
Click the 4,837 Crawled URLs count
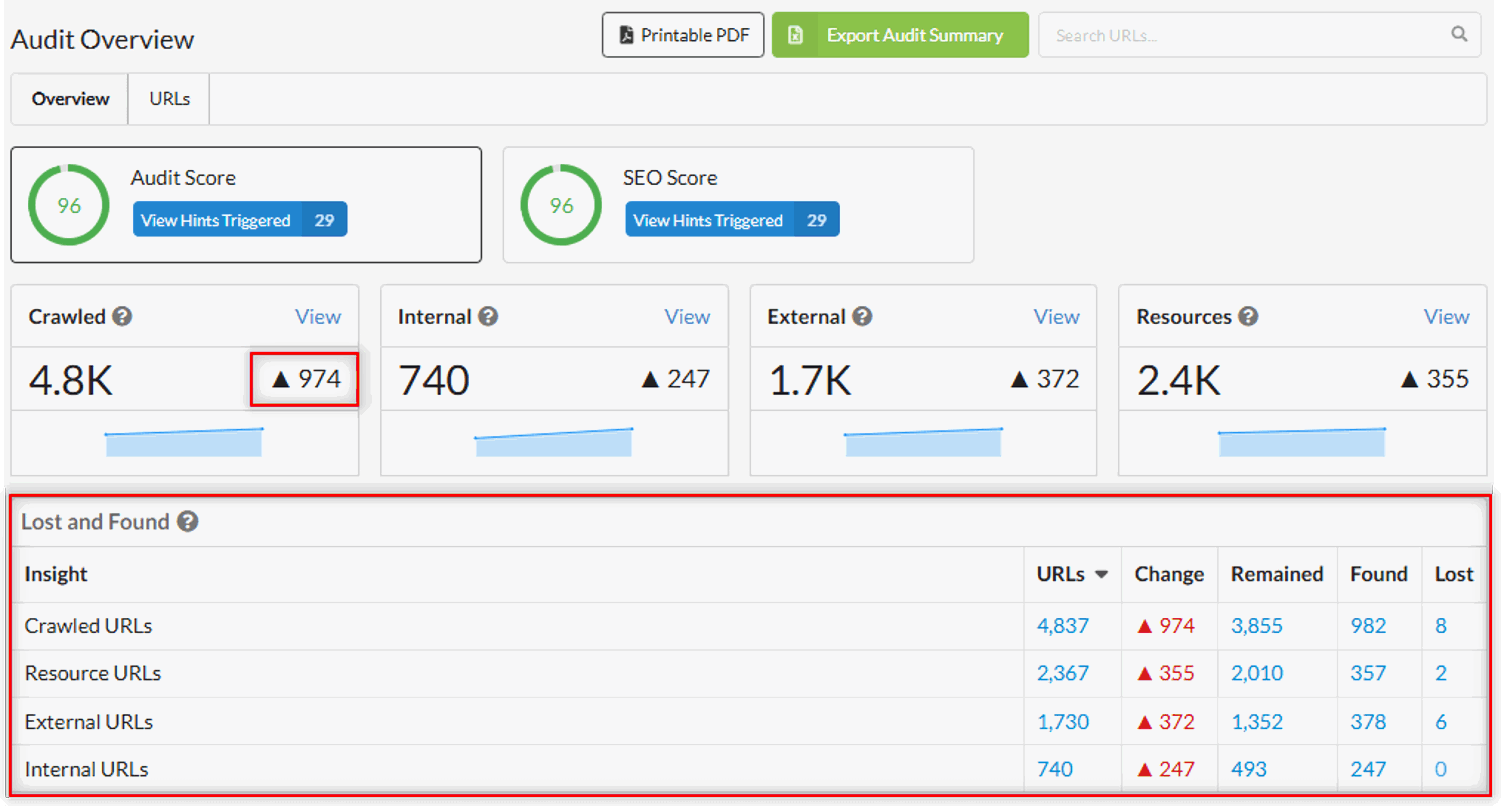pyautogui.click(x=1062, y=626)
